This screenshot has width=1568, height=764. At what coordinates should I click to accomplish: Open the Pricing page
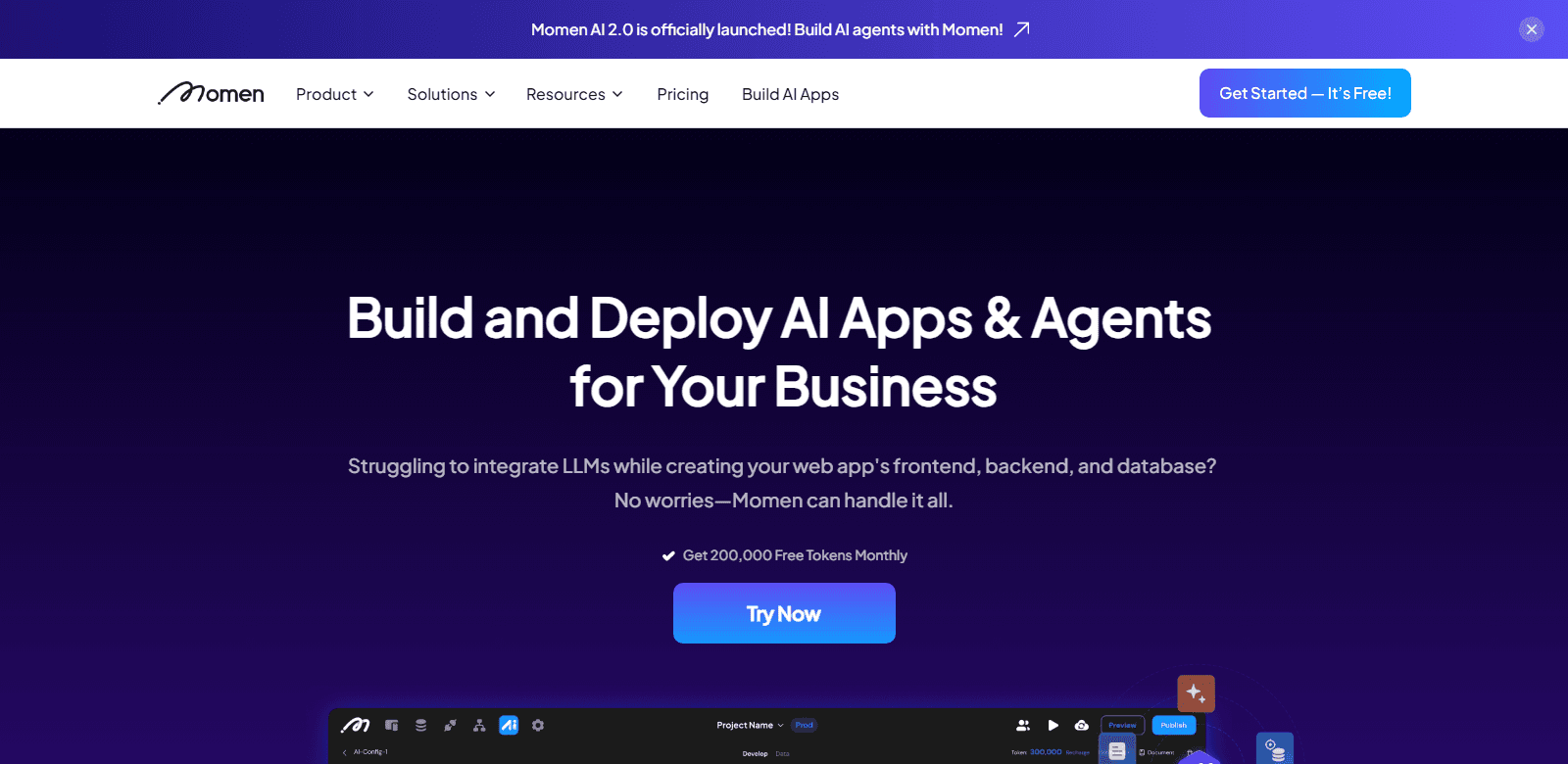(x=683, y=94)
